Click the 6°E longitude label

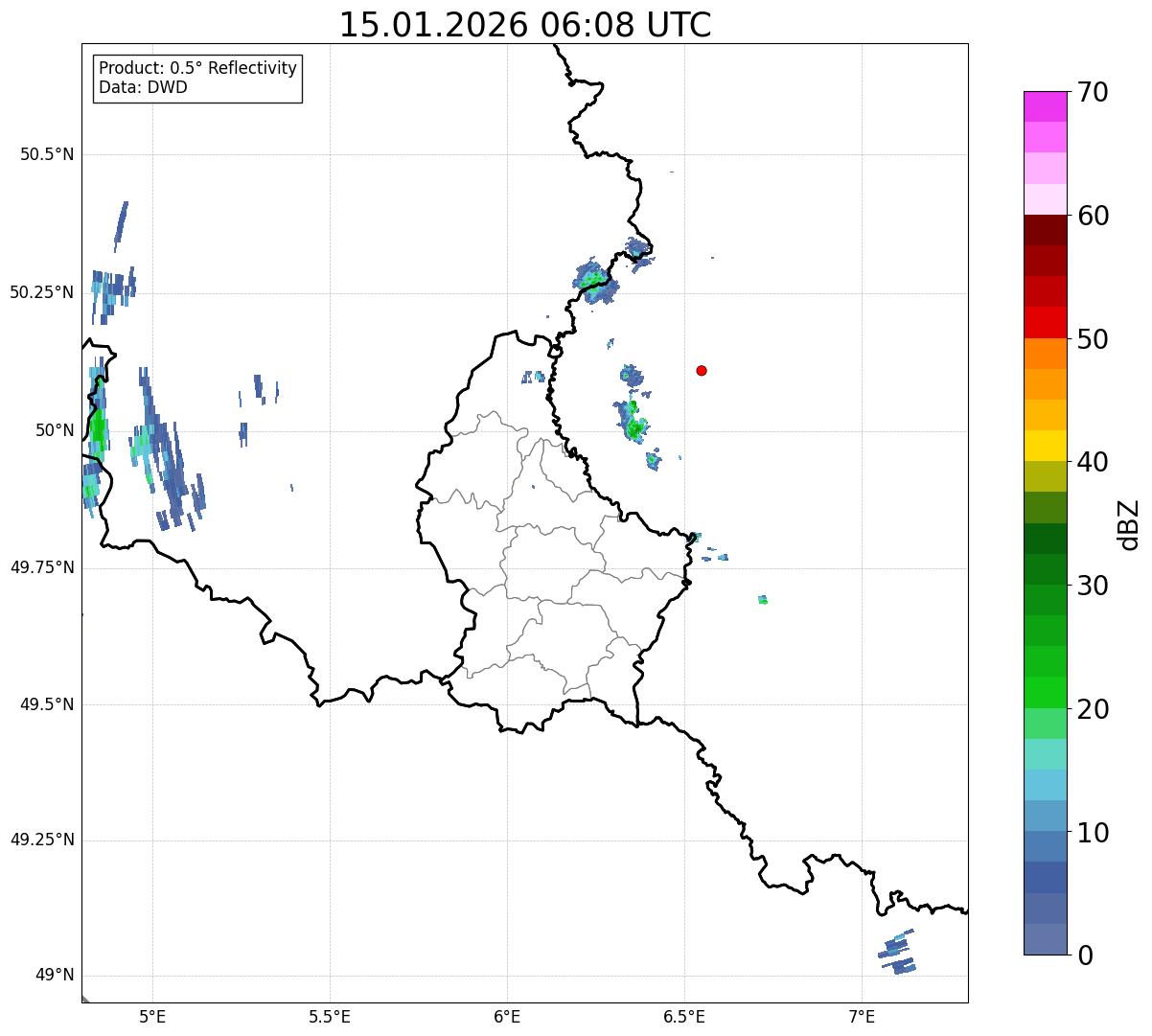pos(507,1016)
